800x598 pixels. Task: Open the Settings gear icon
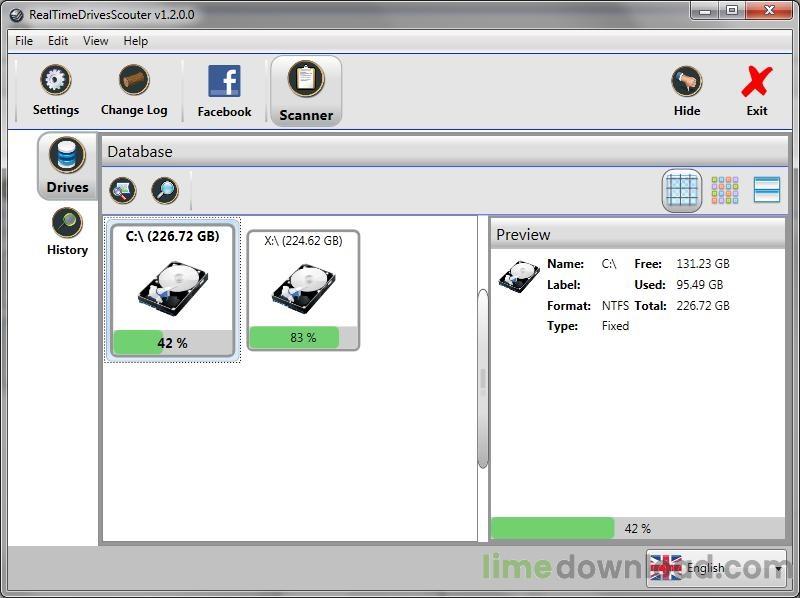click(55, 81)
